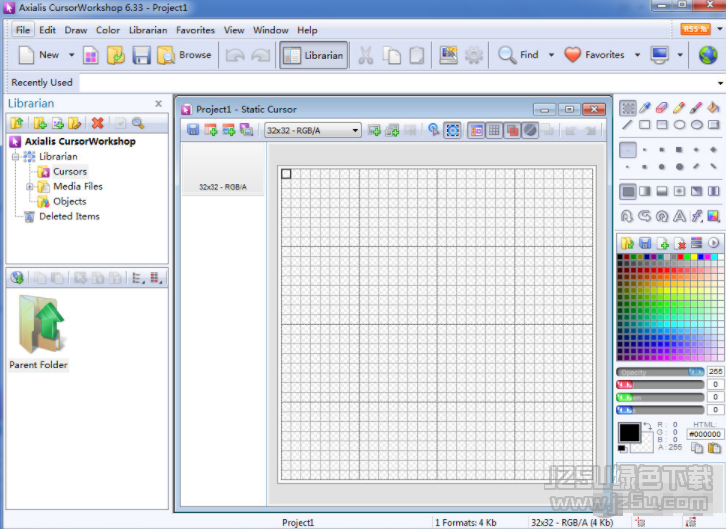Select the single-pixel brush size
The width and height of the screenshot is (726, 529).
click(627, 149)
